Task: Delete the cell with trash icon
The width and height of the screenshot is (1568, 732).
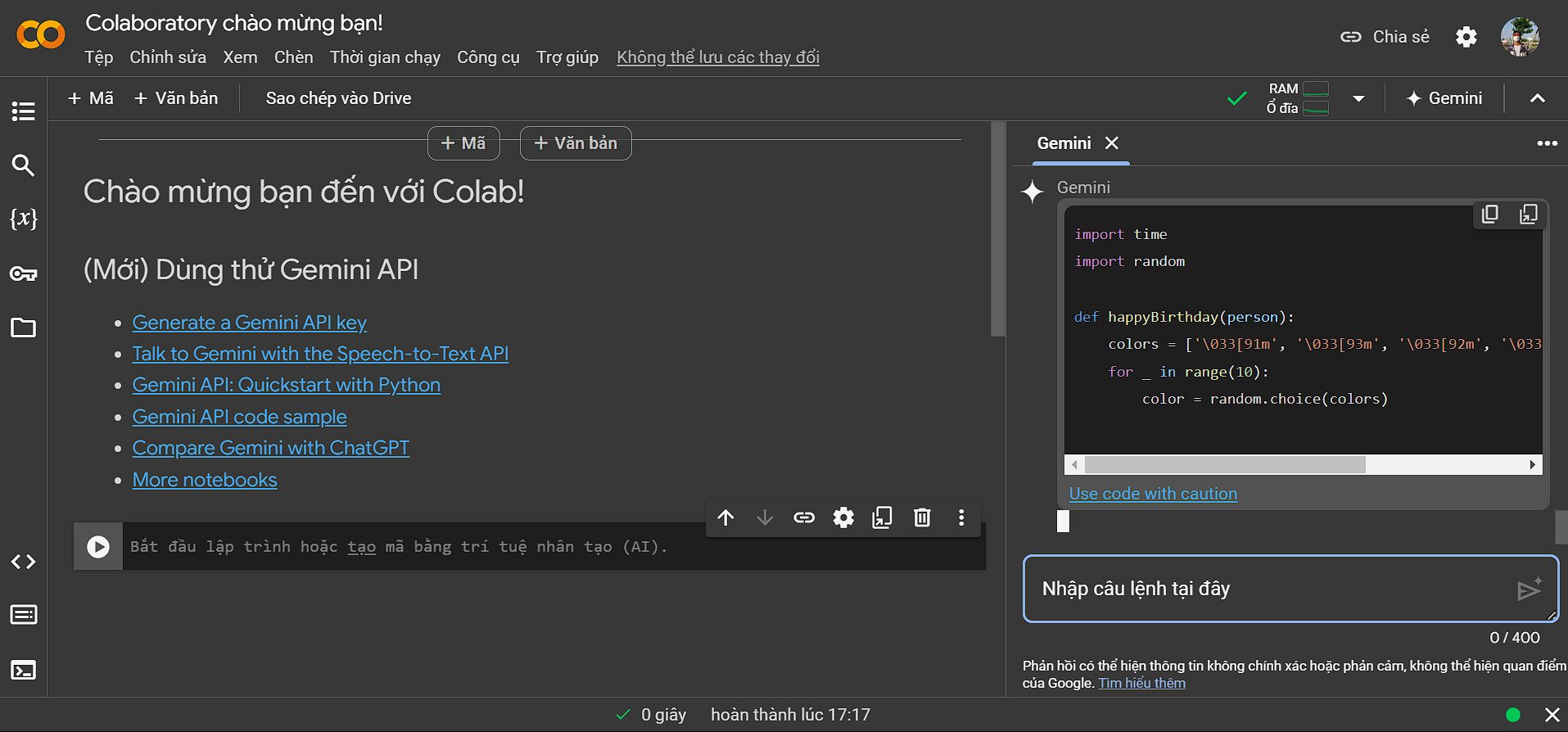Action: click(x=922, y=517)
